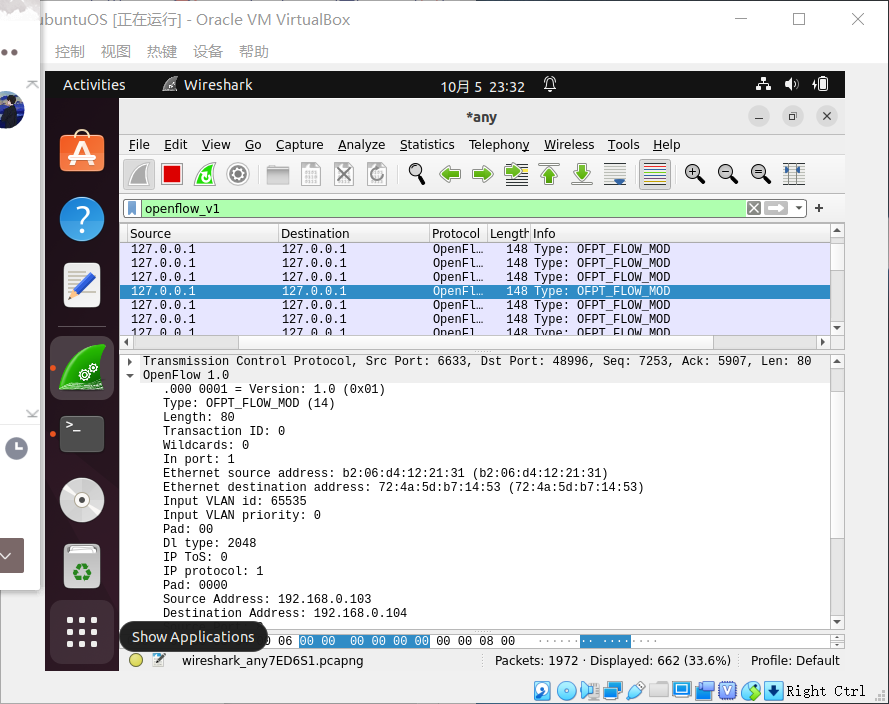The width and height of the screenshot is (889, 704).
Task: Collapse the OpenFlow 1.0 tree
Action: coord(130,376)
